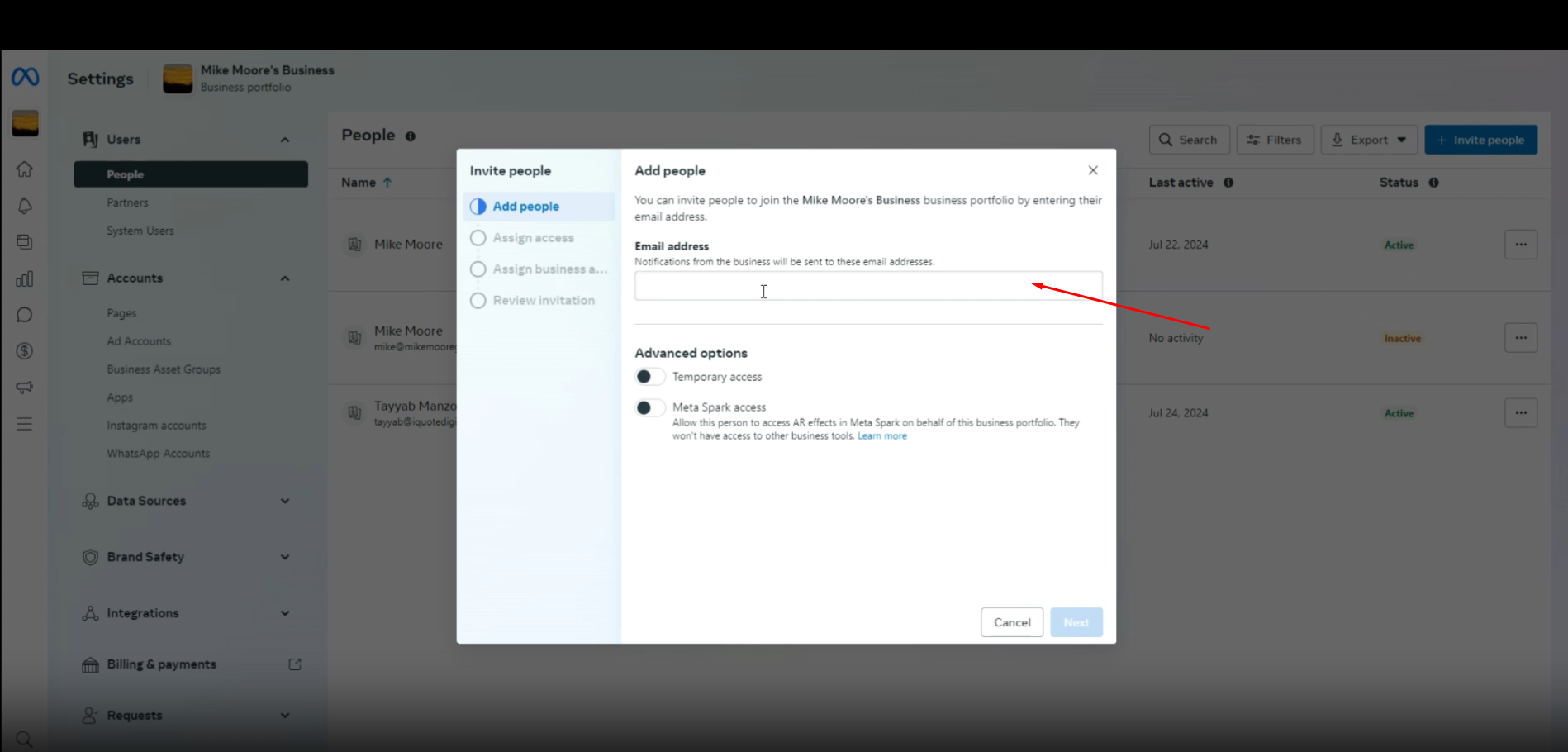
Task: Open the content pages icon in rail
Action: coord(25,242)
